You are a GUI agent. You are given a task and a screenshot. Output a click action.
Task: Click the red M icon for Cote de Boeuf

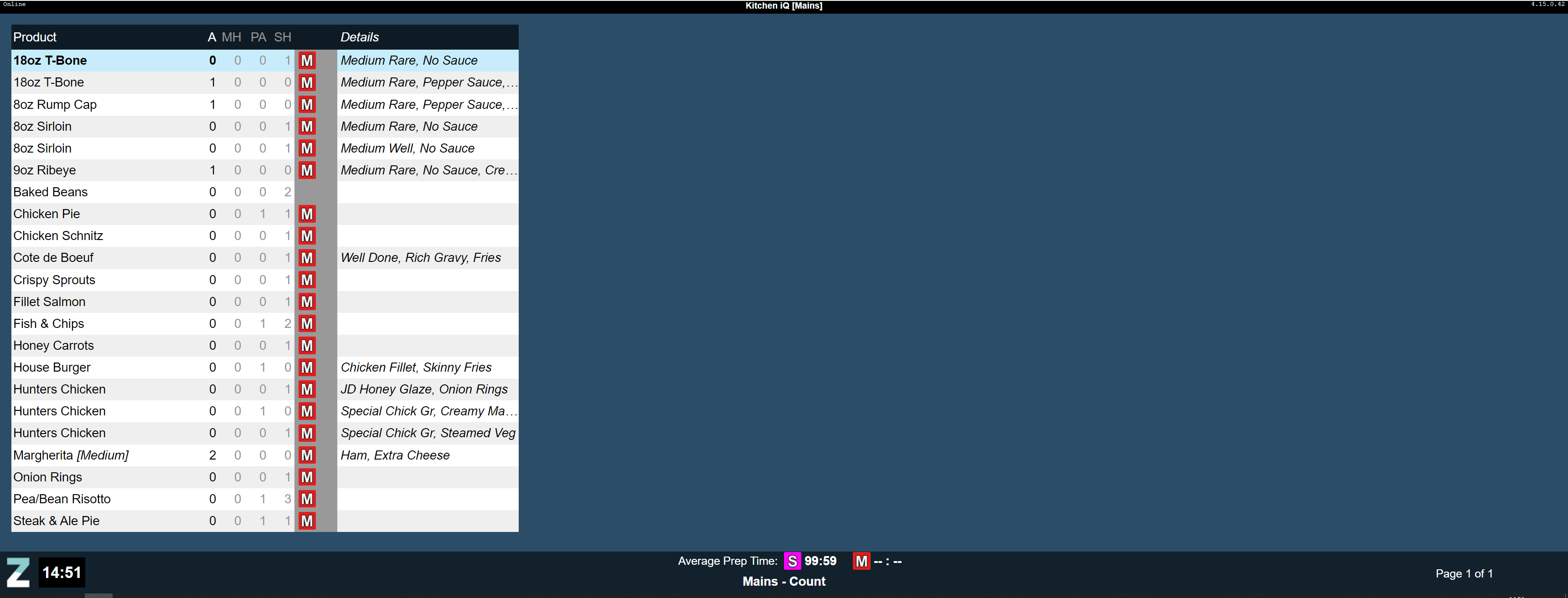coord(307,258)
